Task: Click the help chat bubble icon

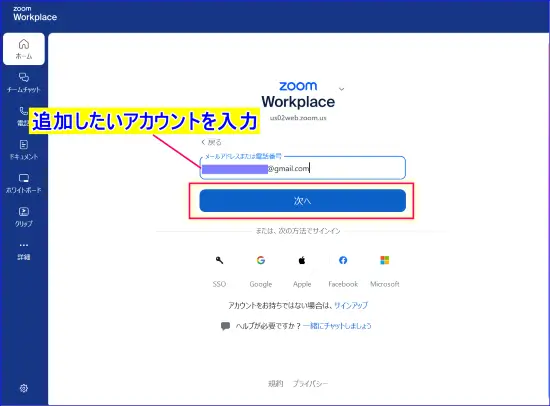Action: click(225, 326)
